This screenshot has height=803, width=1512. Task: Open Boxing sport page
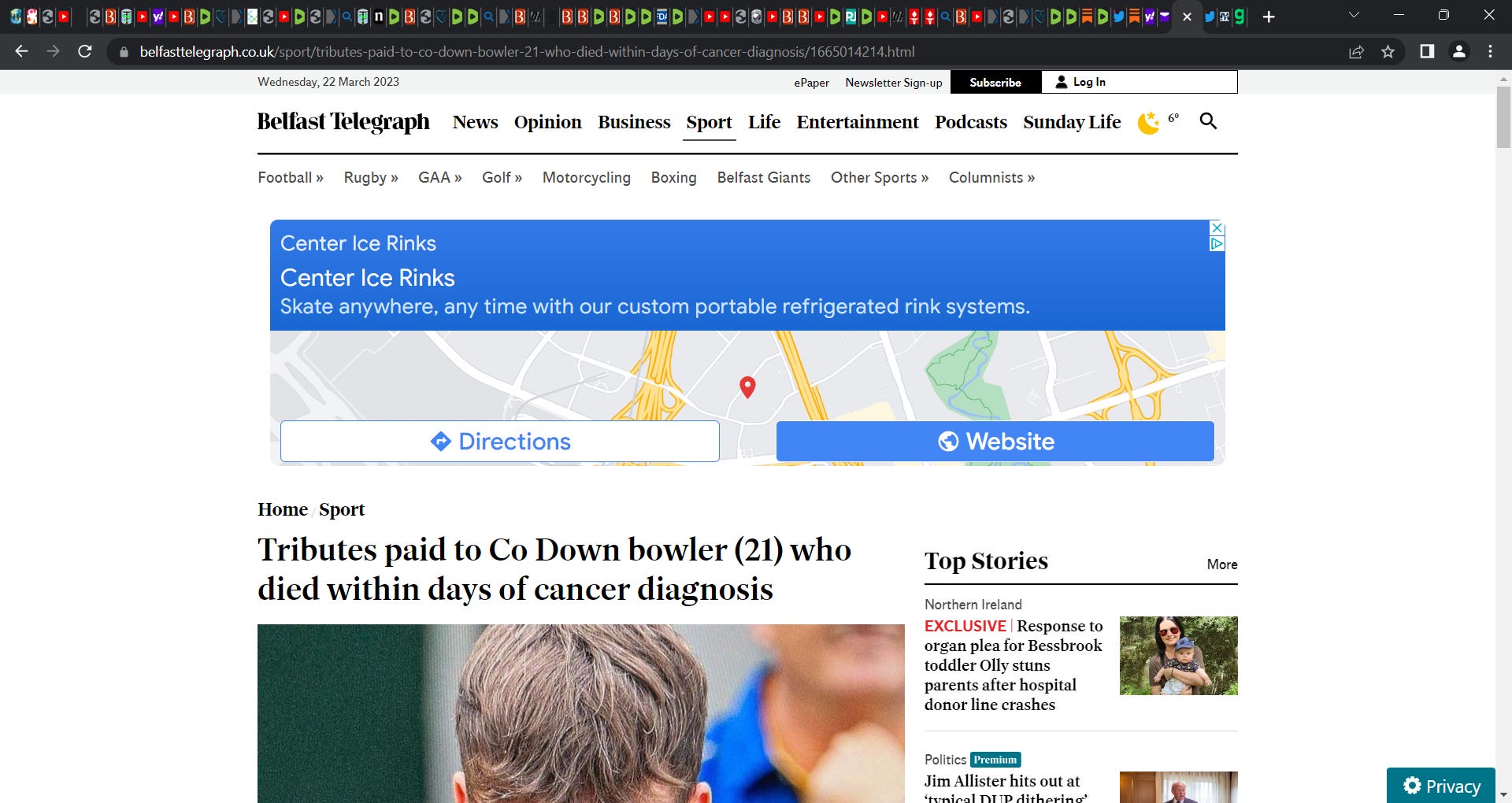[674, 178]
